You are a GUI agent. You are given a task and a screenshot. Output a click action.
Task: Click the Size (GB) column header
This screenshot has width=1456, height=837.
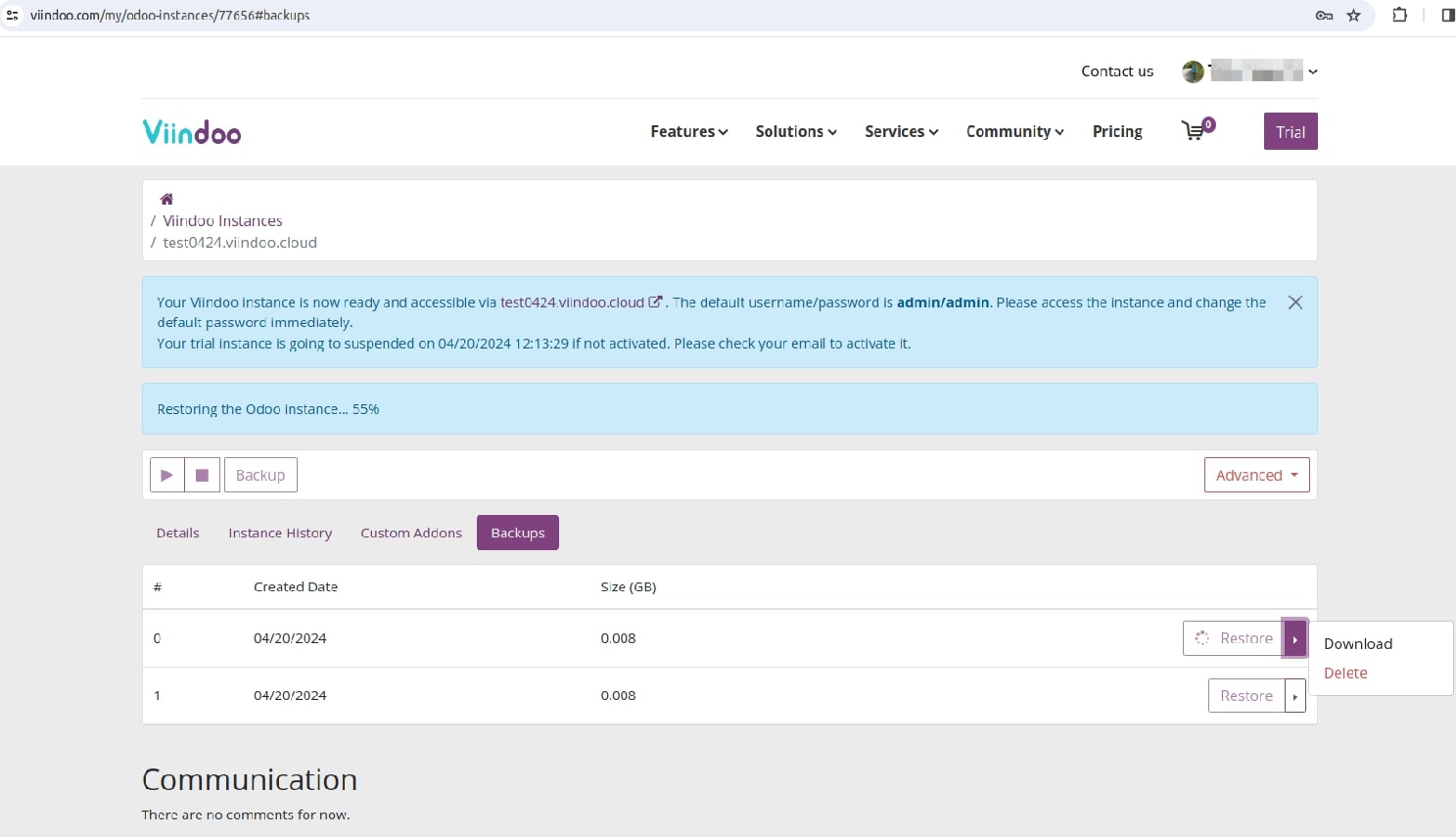629,587
